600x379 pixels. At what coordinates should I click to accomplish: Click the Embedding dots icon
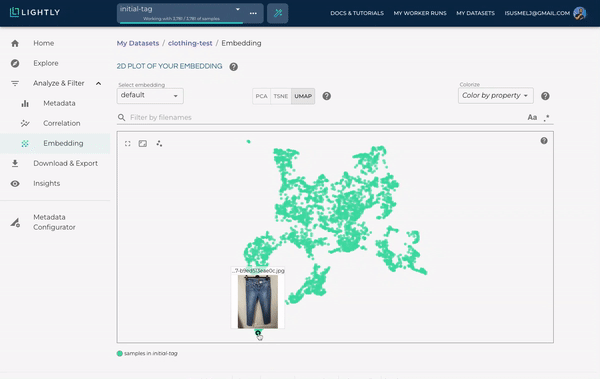tap(25, 144)
